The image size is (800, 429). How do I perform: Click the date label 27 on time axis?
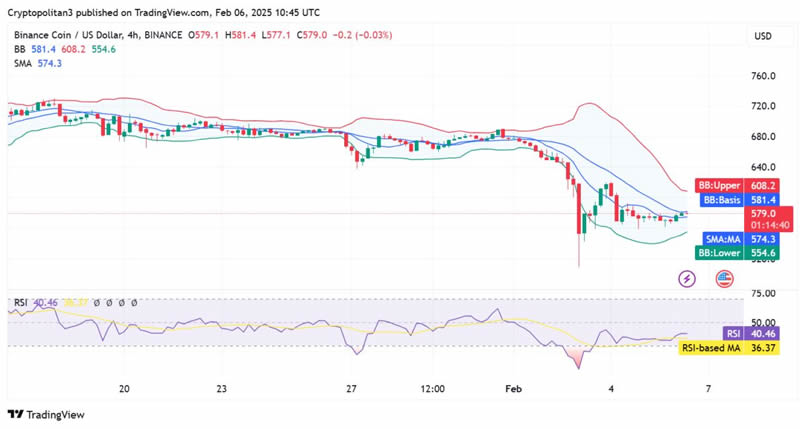[351, 389]
